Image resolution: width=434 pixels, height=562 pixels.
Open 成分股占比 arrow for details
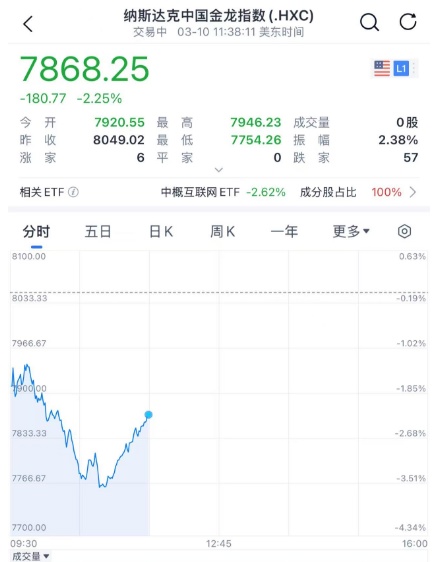pyautogui.click(x=413, y=192)
